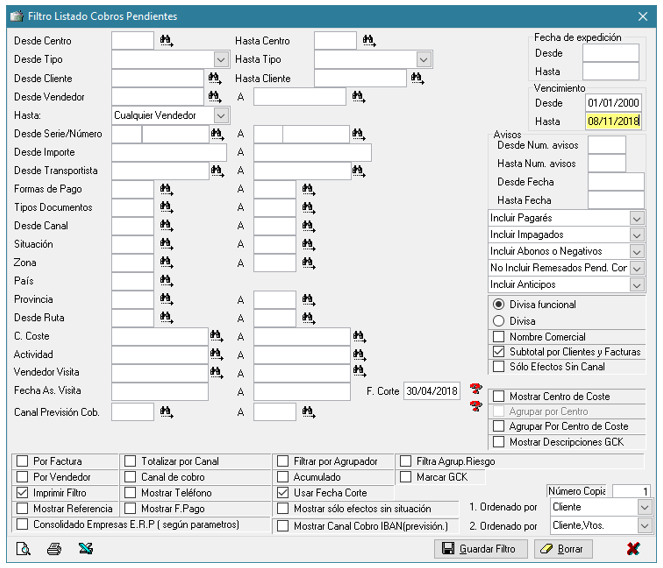This screenshot has width=663, height=568.
Task: Click the Desde Importe input field
Action: click(169, 152)
